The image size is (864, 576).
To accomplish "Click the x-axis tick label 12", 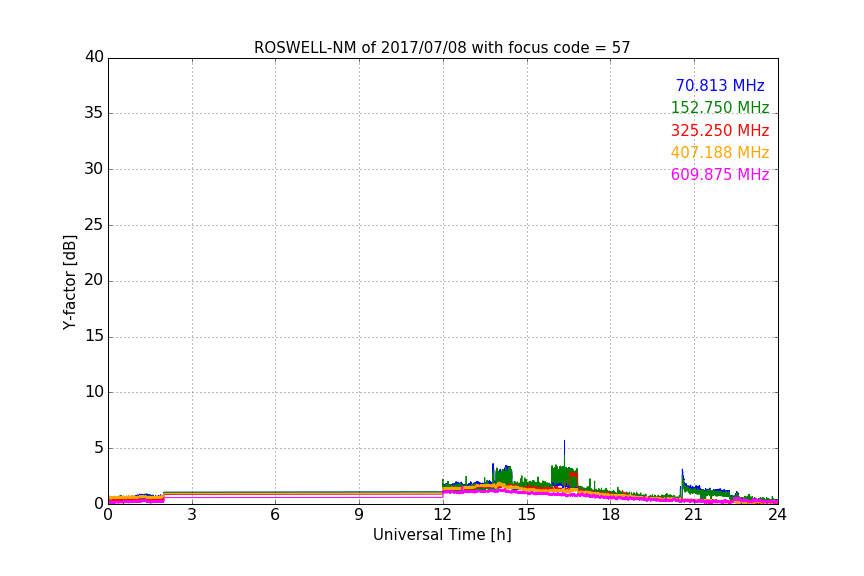I will click(442, 515).
